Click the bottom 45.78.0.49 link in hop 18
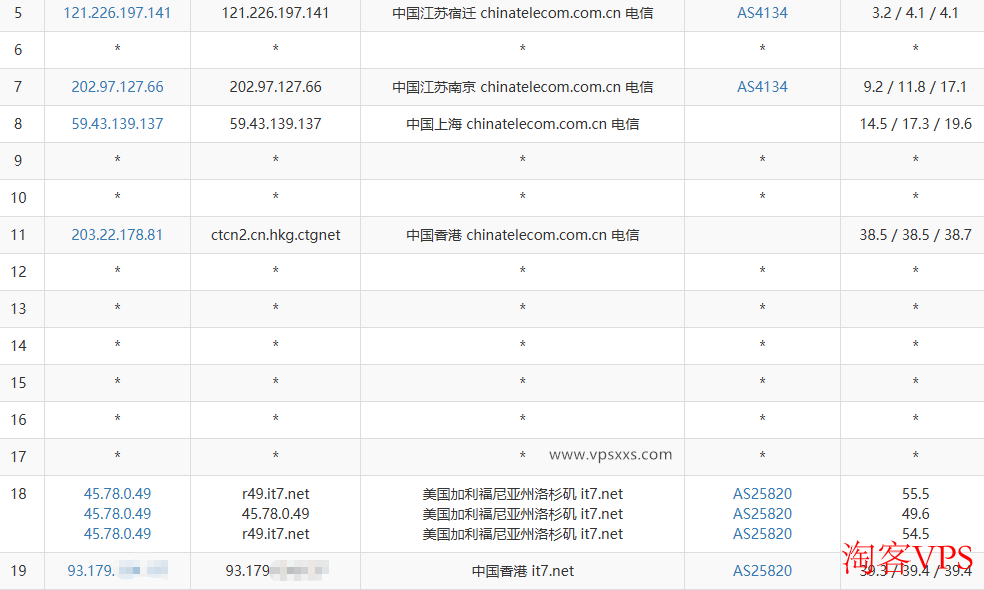This screenshot has width=984, height=590. pos(117,534)
